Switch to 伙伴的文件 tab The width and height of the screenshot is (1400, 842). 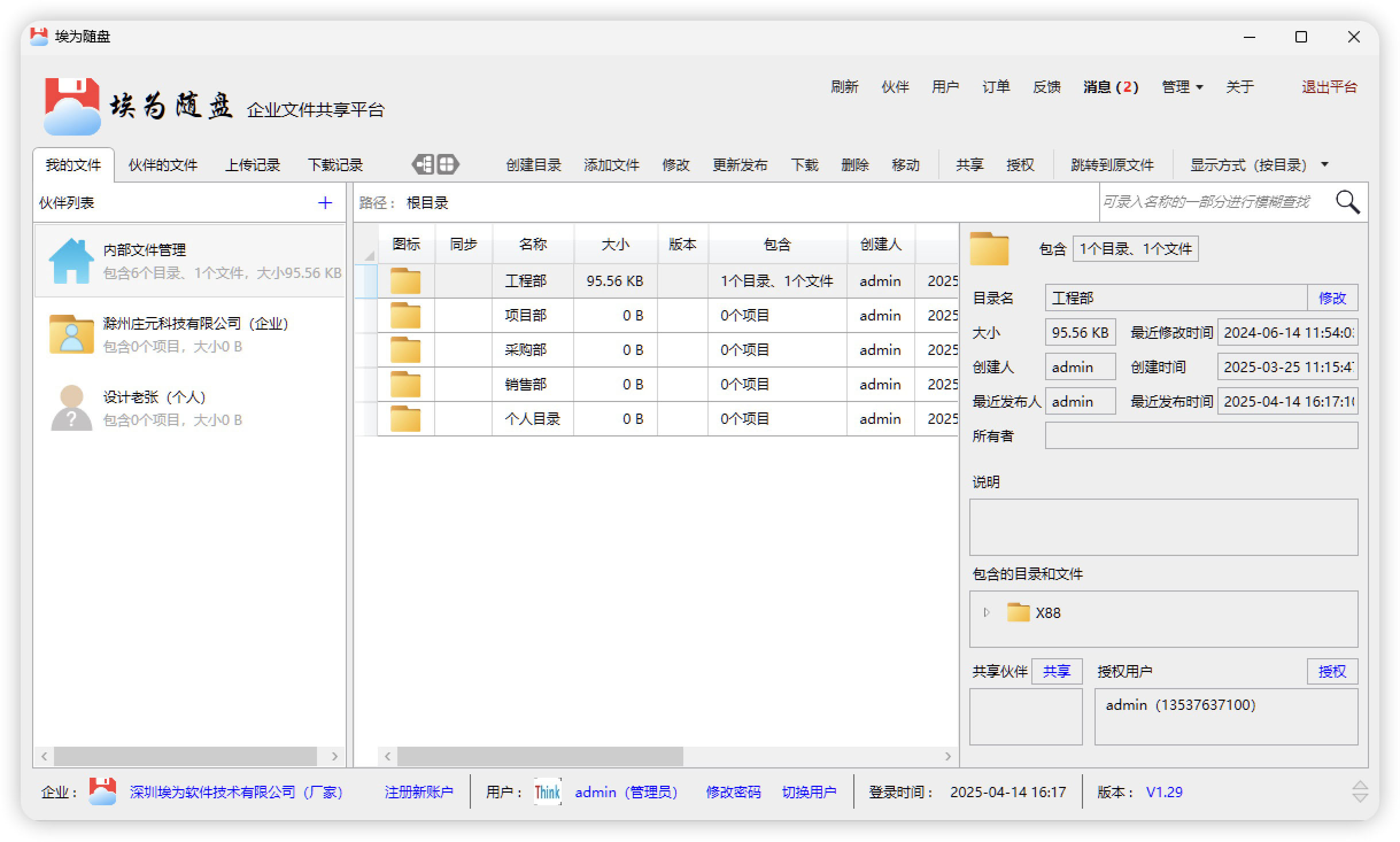pyautogui.click(x=163, y=165)
